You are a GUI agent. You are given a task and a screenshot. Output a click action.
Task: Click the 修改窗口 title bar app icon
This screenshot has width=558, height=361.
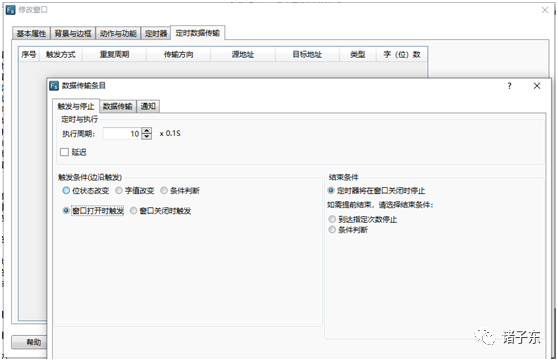click(11, 10)
